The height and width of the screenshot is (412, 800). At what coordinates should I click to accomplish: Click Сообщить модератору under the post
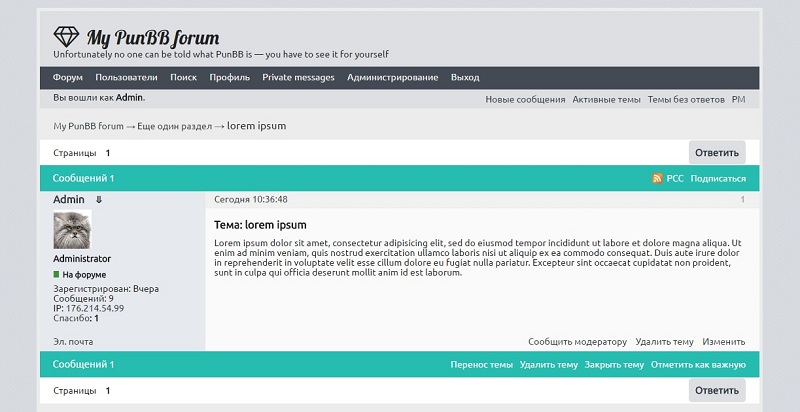tap(577, 342)
